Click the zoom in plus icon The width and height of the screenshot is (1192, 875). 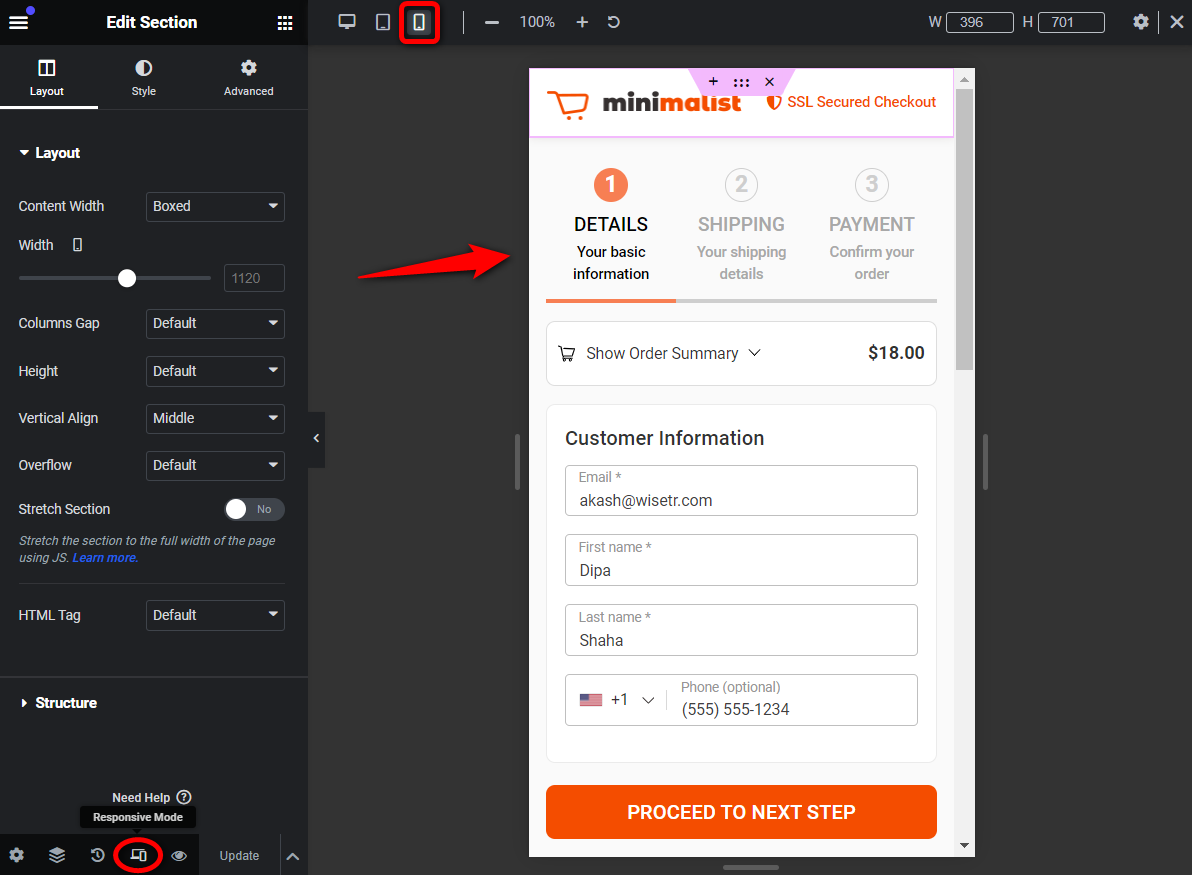tap(582, 22)
